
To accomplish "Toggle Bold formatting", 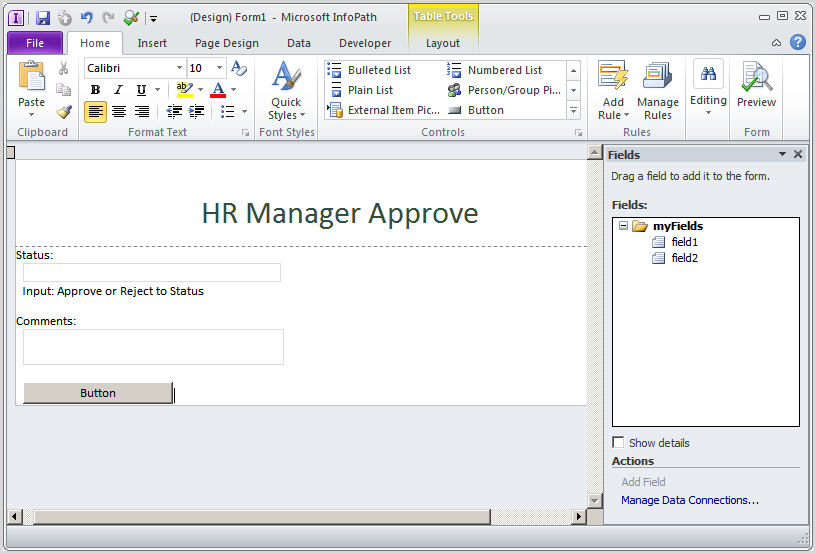I will point(95,89).
